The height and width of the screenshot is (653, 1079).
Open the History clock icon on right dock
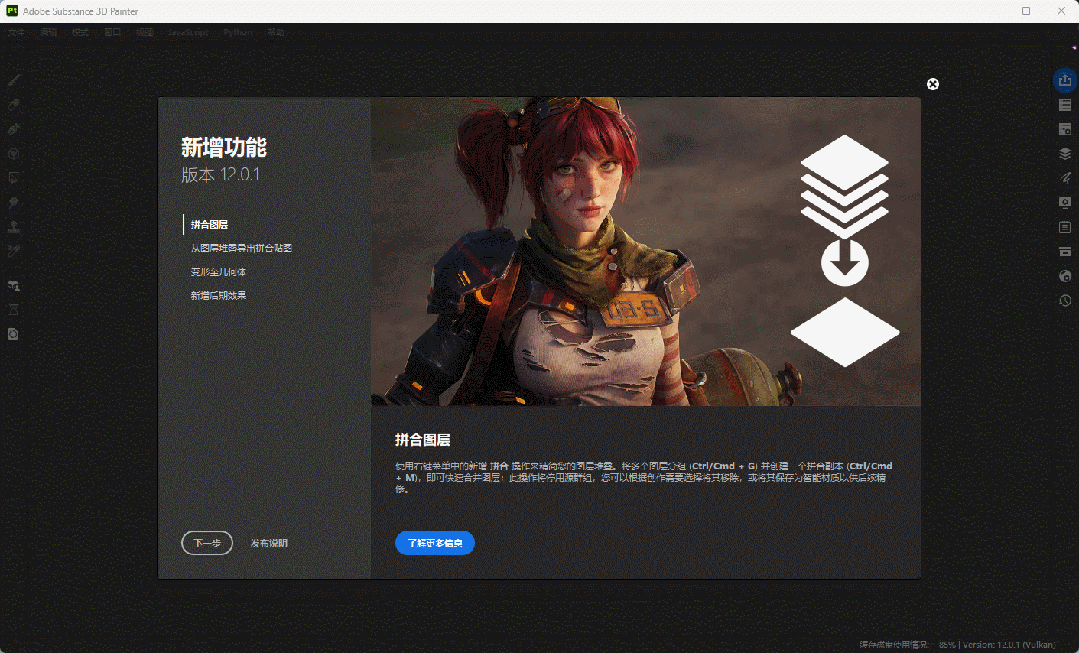click(1065, 301)
